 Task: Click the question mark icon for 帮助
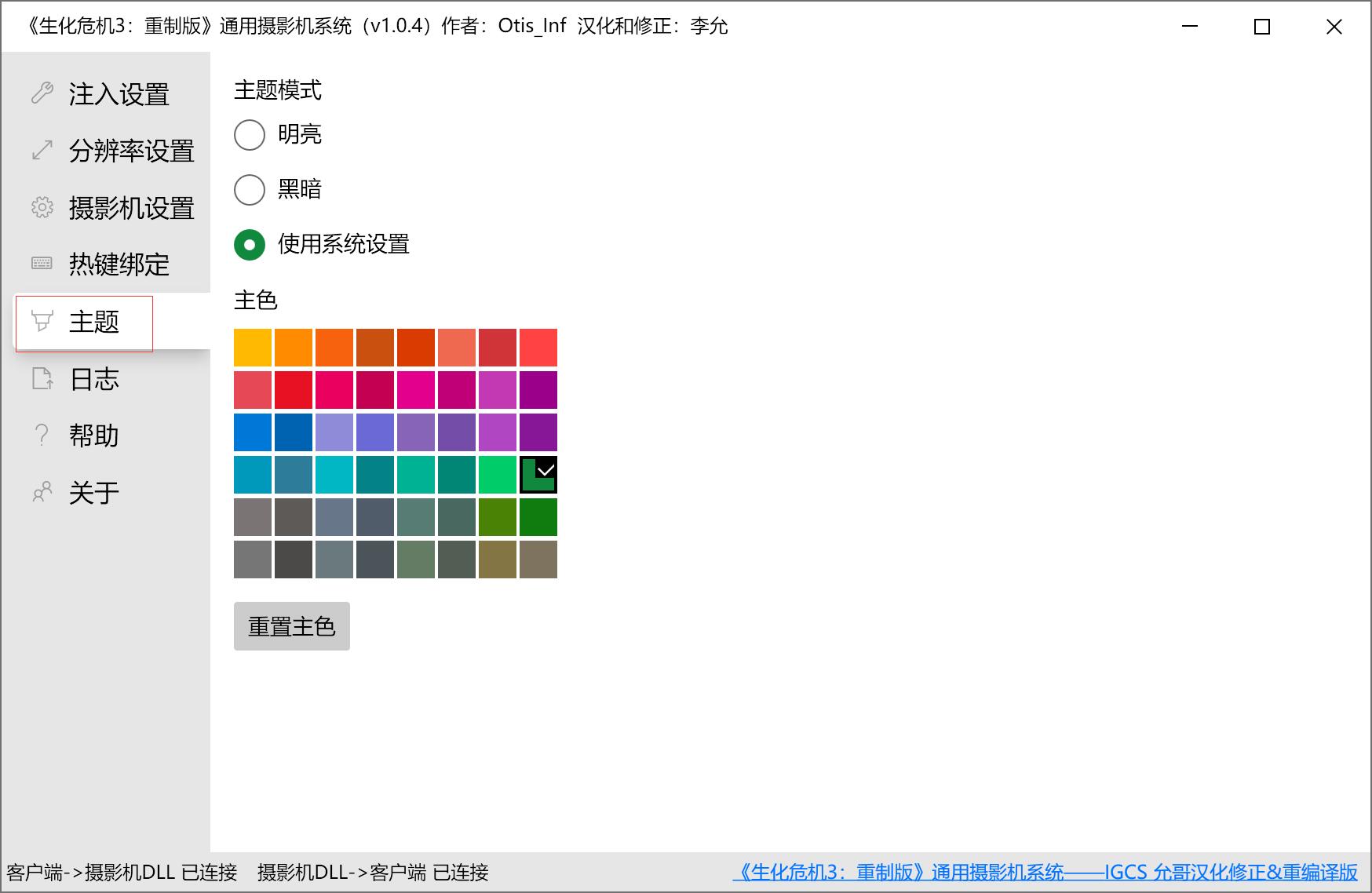tap(42, 436)
